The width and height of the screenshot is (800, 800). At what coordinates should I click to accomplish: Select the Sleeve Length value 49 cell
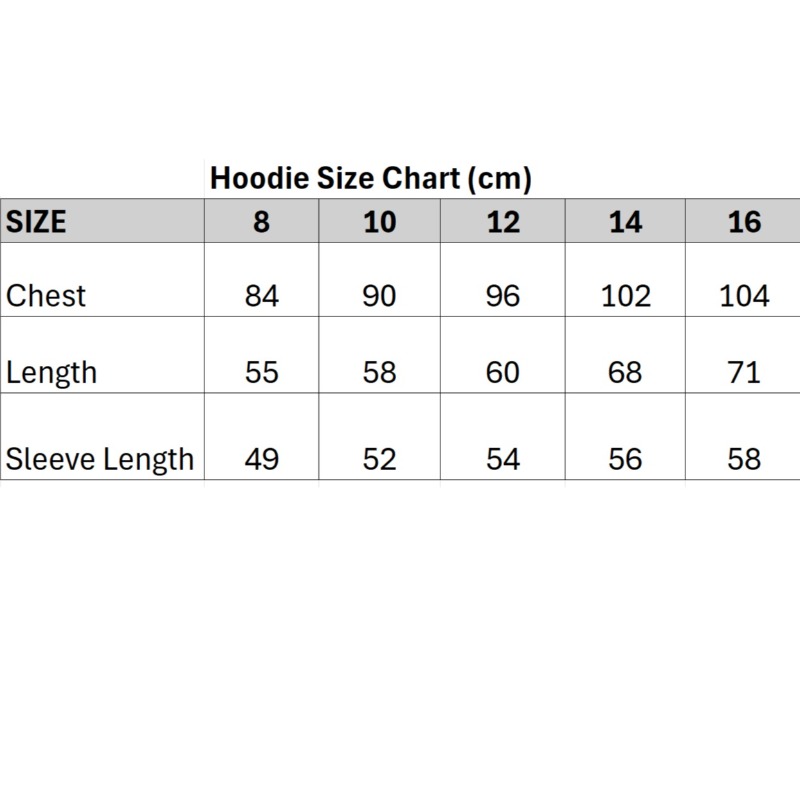262,437
